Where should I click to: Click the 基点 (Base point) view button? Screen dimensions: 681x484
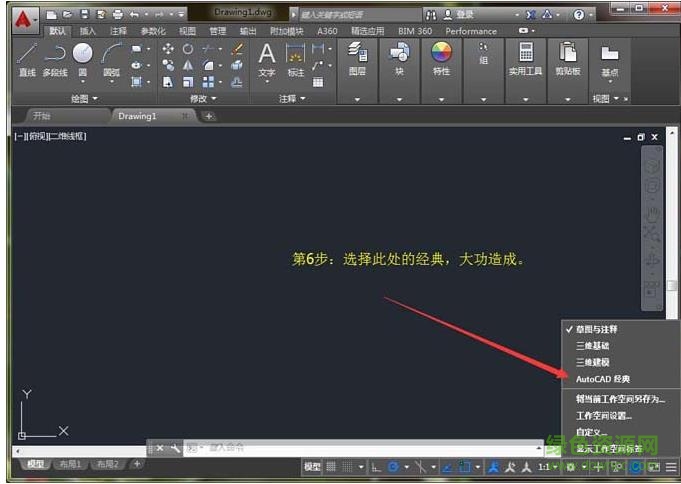tap(610, 61)
